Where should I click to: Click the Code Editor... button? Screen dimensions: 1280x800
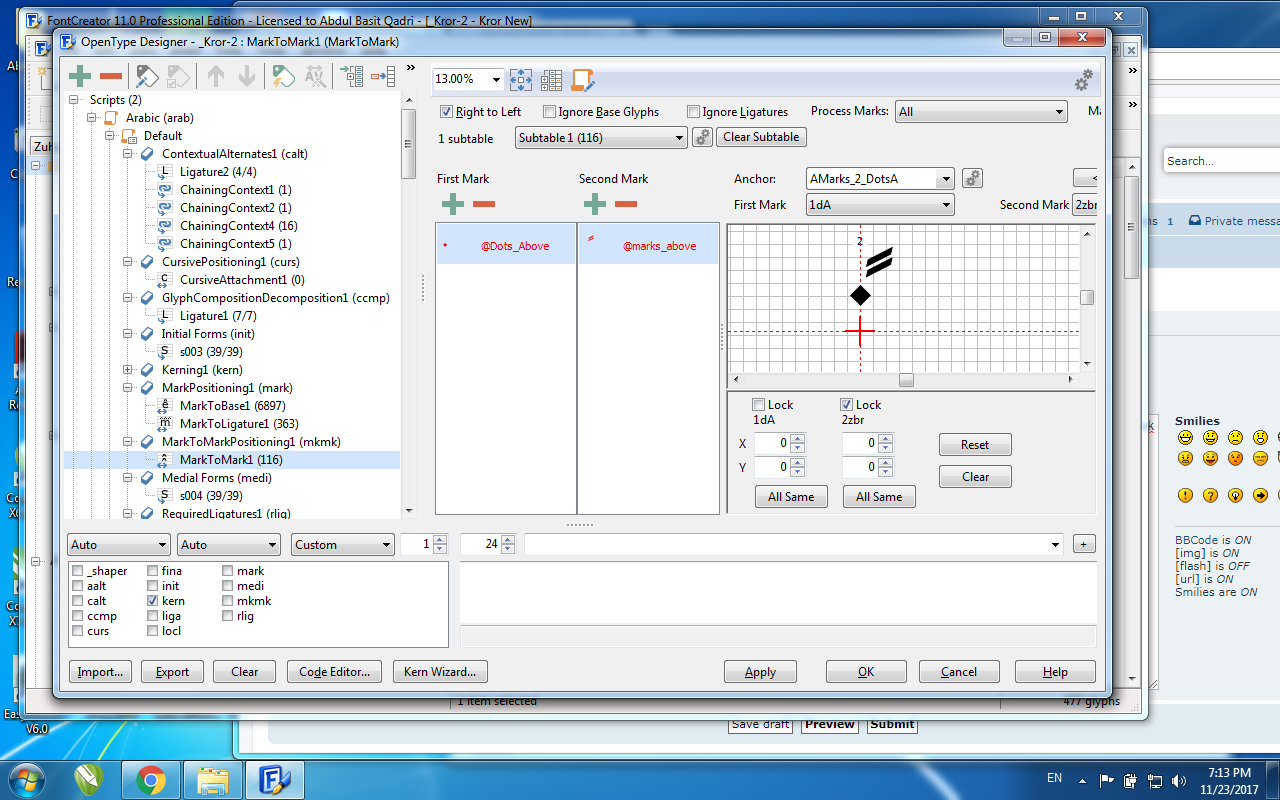[x=334, y=672]
